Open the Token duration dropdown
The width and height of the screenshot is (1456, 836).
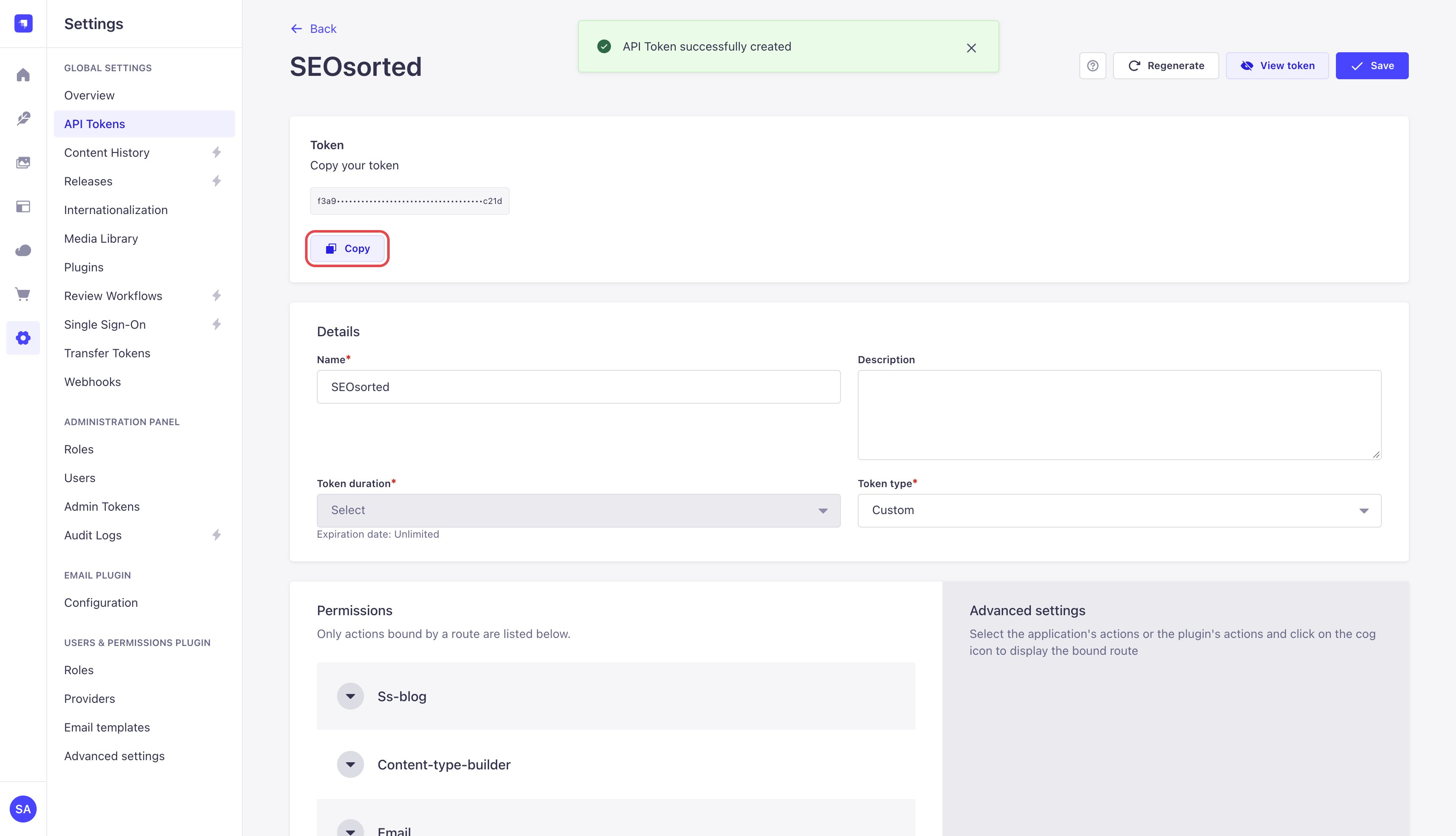point(578,510)
